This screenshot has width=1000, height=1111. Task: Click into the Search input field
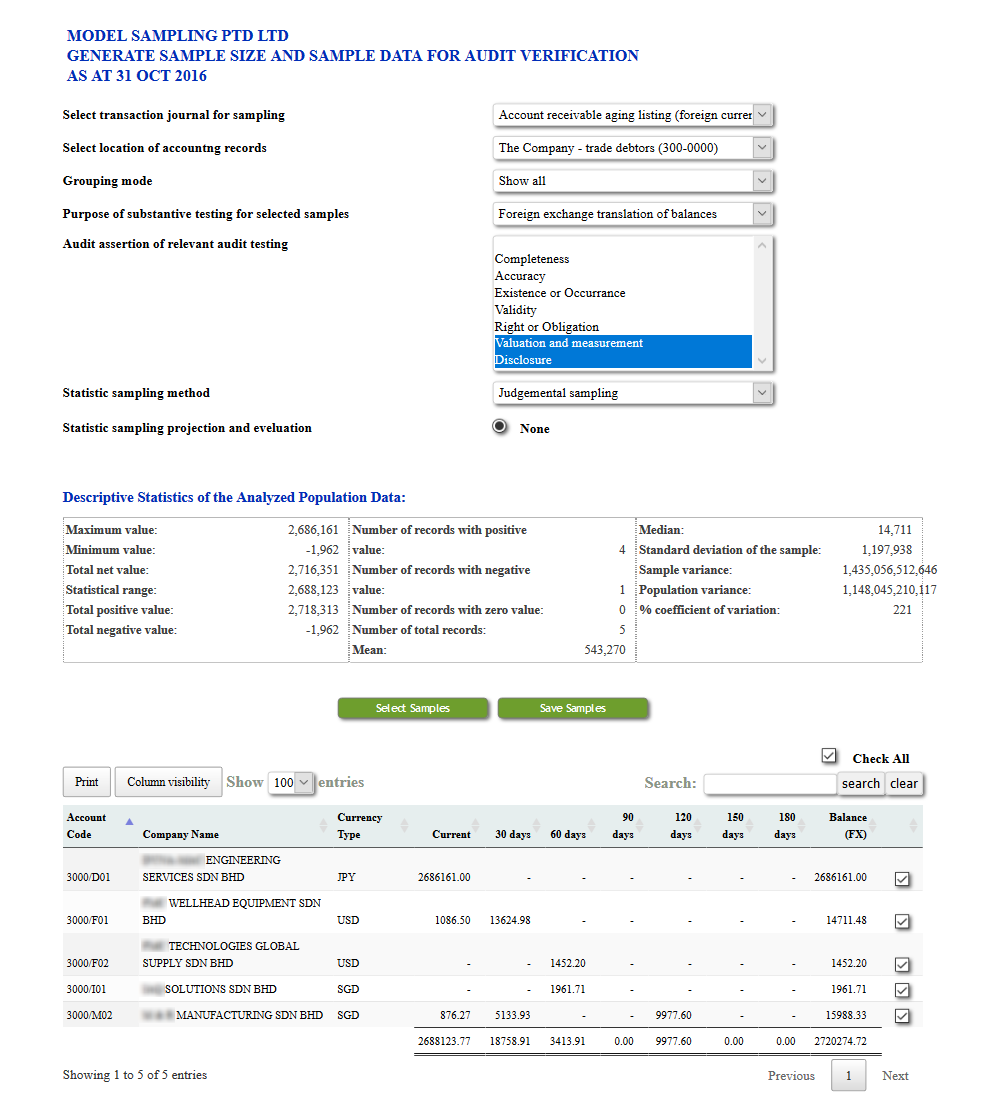tap(770, 784)
